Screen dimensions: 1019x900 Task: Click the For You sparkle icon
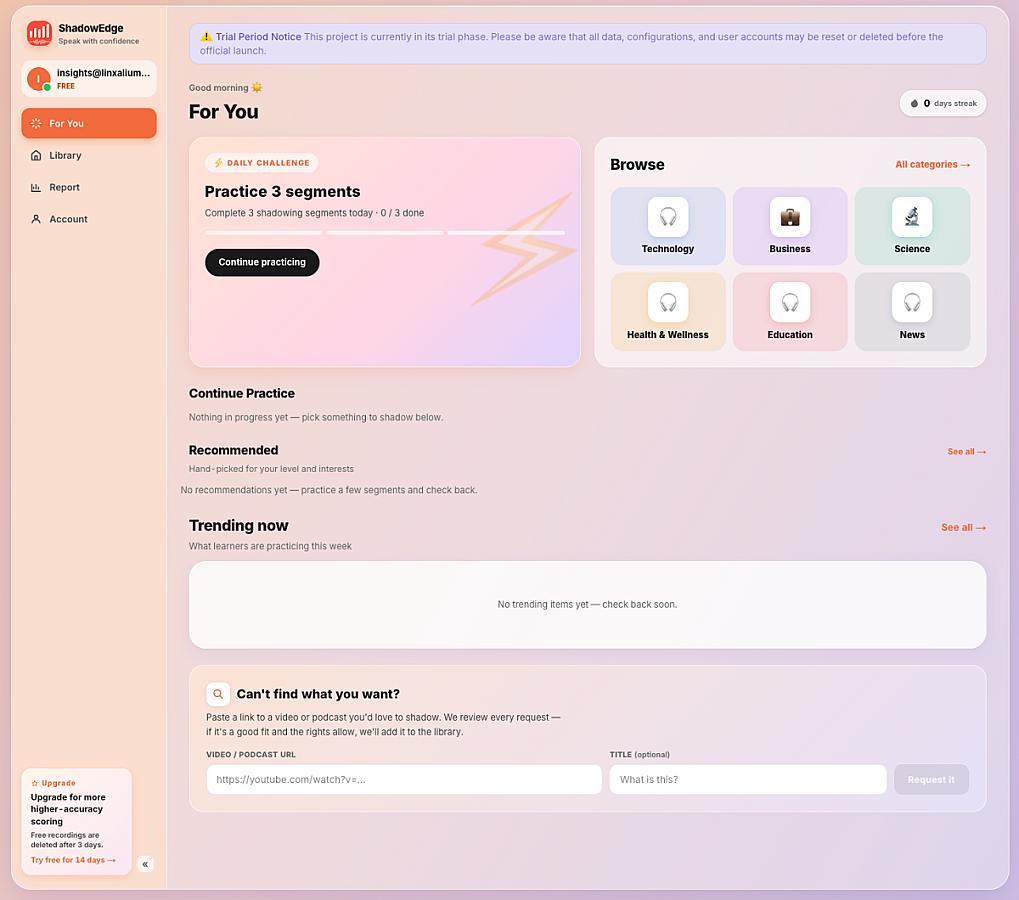tap(36, 123)
